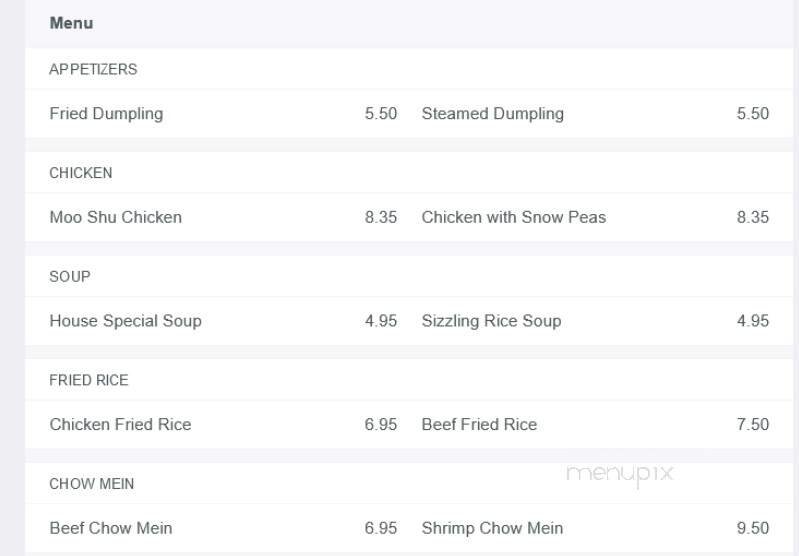
Task: Choose Moo Shu Chicken
Action: (115, 217)
